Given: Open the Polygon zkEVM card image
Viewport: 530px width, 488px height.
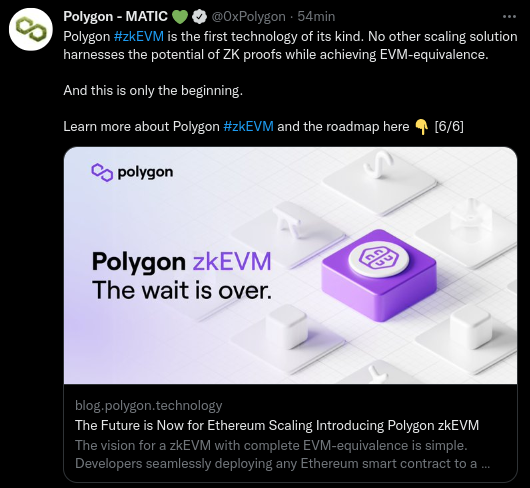Looking at the screenshot, I should click(x=290, y=265).
